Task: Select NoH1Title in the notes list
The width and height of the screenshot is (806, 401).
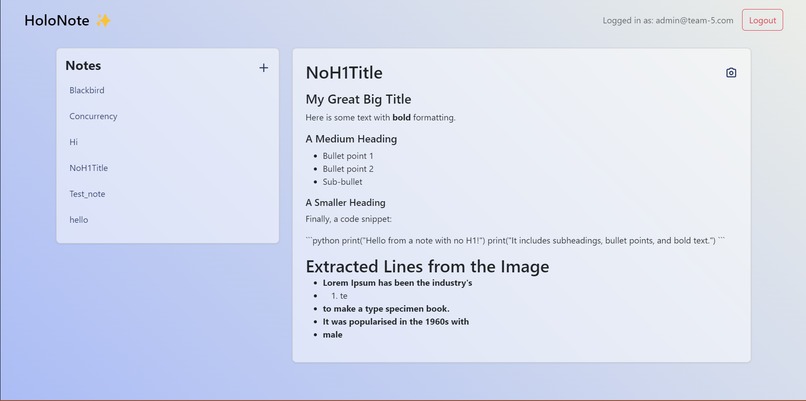Action: [88, 168]
